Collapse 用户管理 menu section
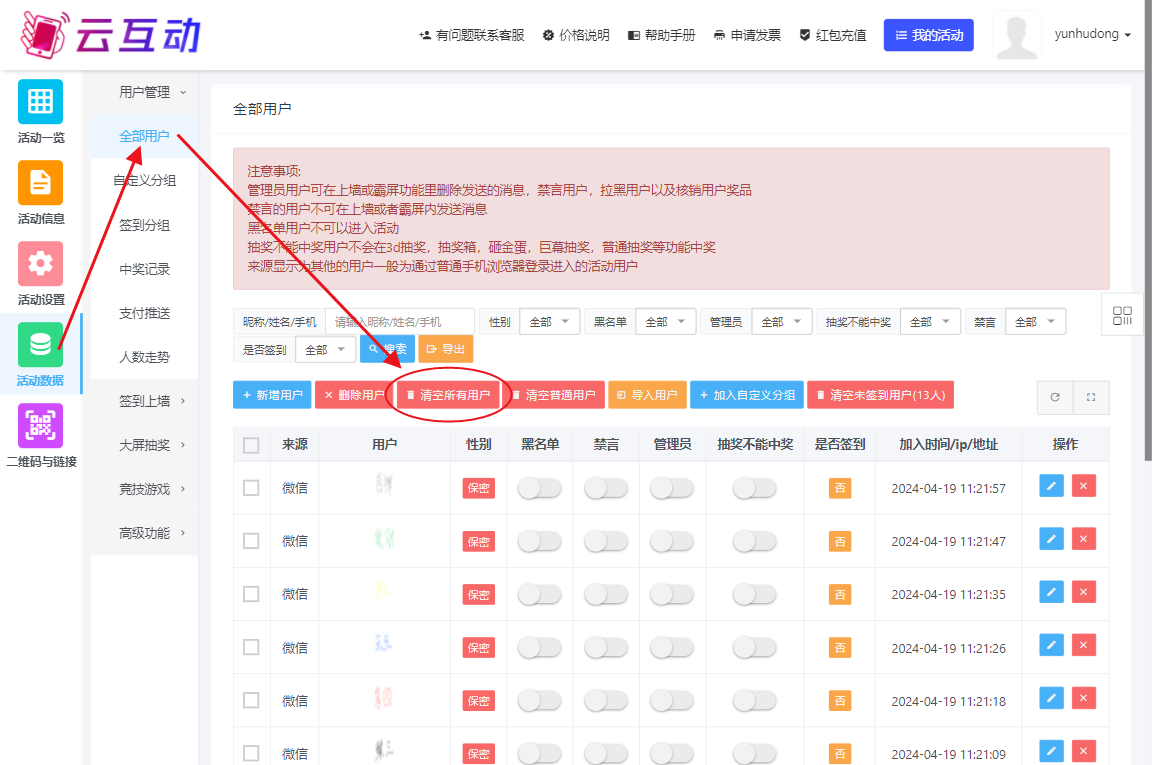Image resolution: width=1152 pixels, height=765 pixels. point(145,93)
